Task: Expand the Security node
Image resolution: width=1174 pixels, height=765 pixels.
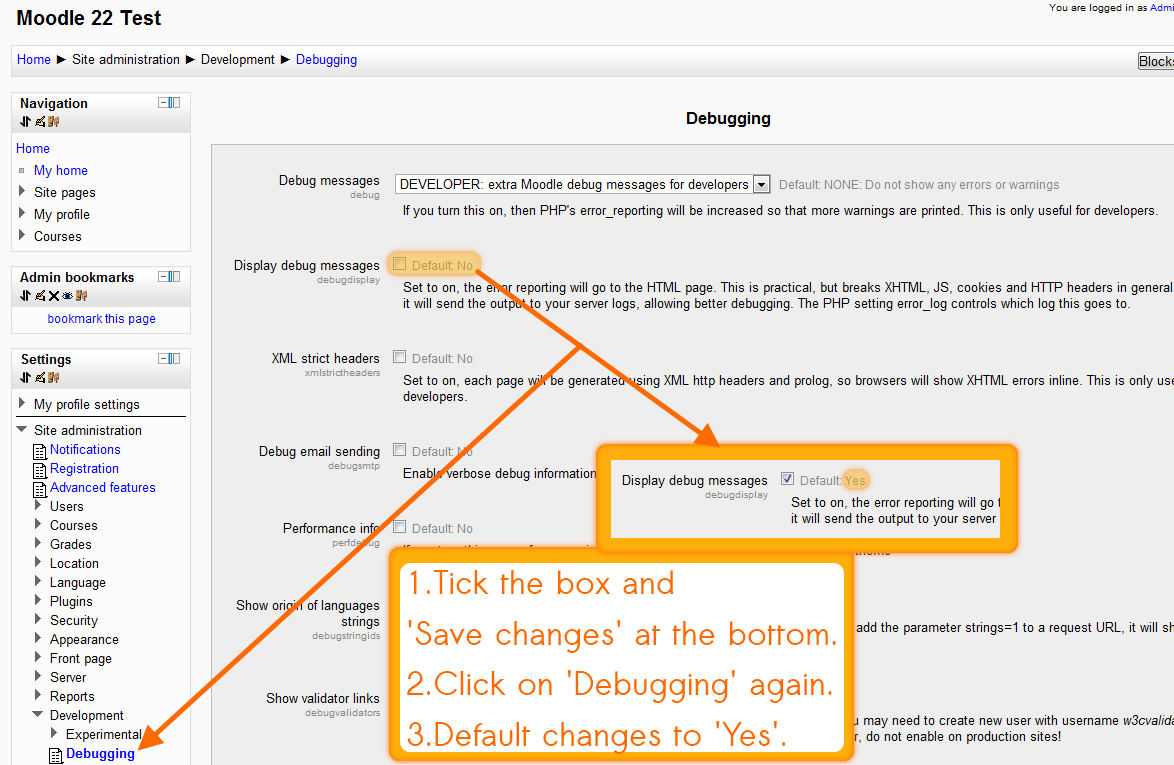Action: point(38,619)
